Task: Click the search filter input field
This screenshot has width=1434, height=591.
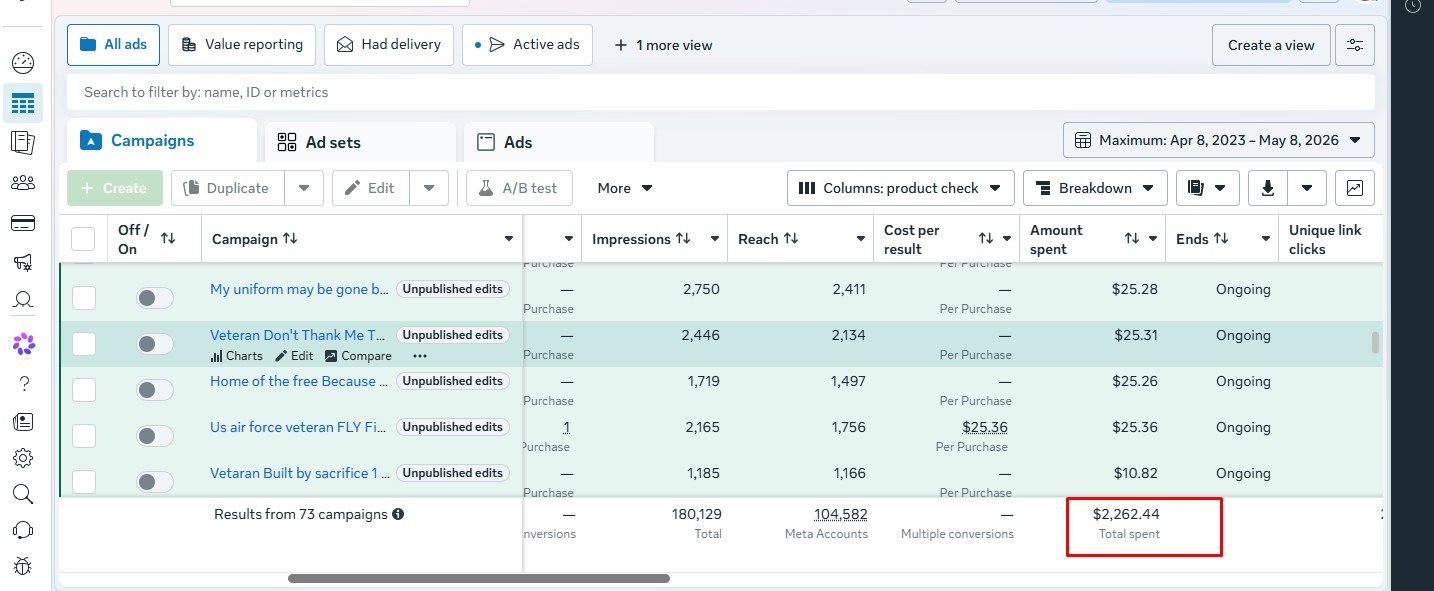Action: [x=720, y=92]
